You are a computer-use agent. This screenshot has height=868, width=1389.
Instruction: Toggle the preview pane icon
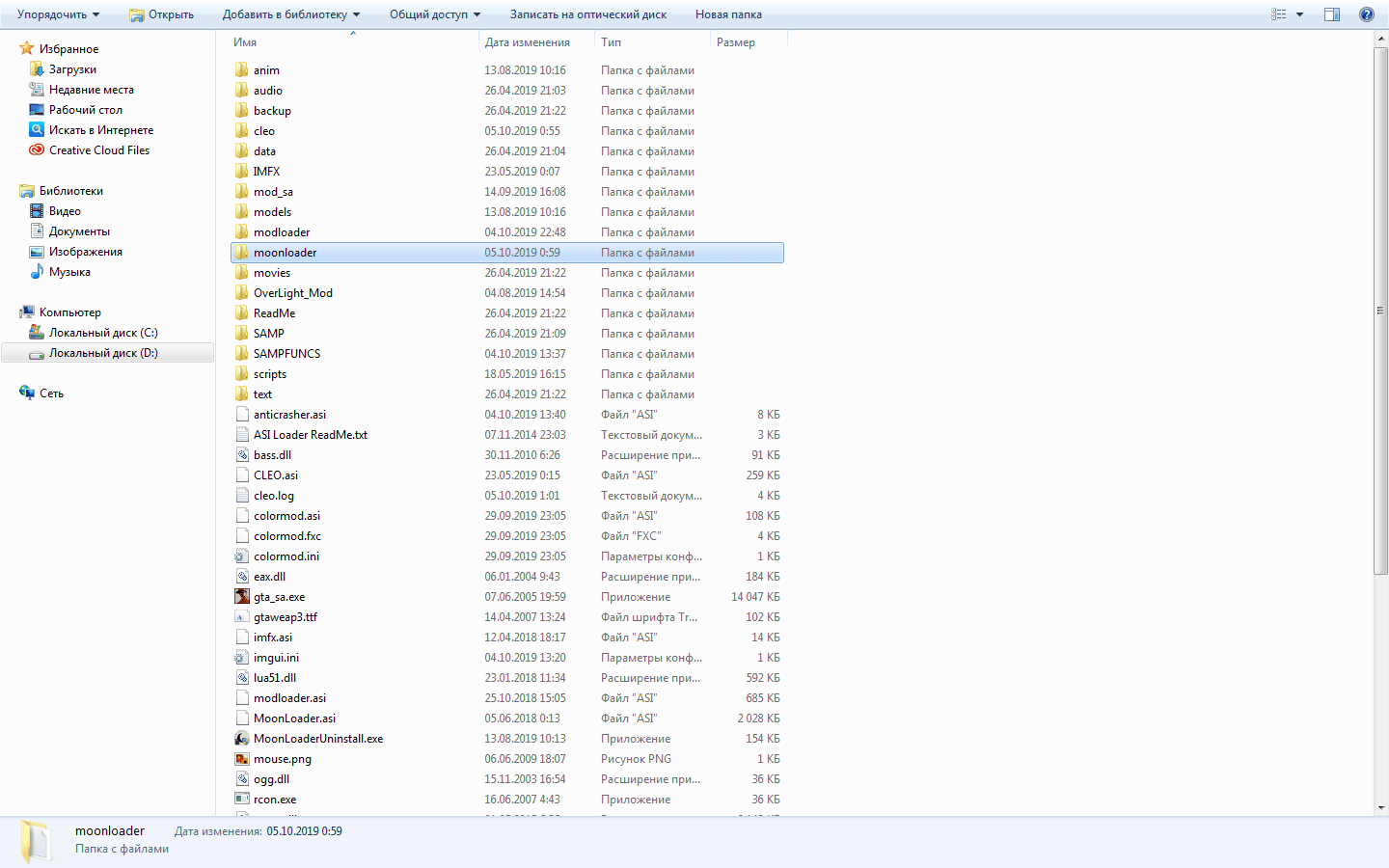point(1332,14)
